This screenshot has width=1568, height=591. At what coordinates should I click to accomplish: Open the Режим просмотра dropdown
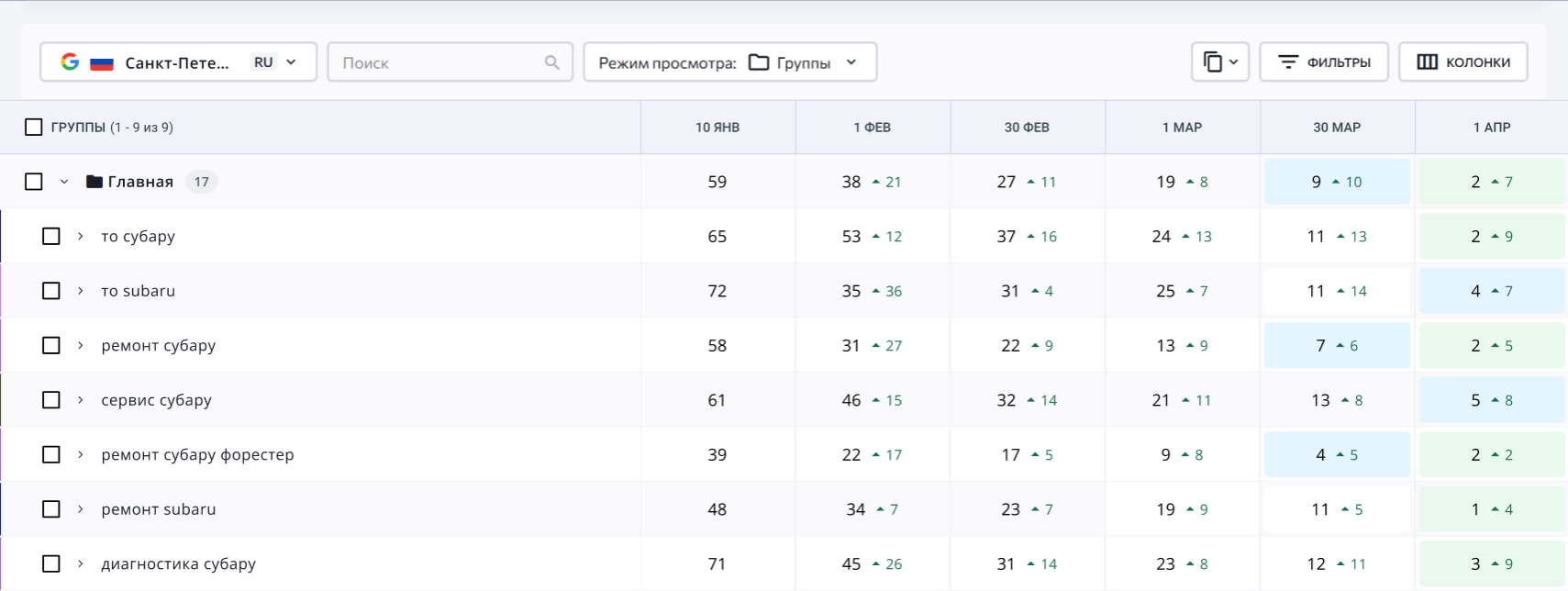729,62
